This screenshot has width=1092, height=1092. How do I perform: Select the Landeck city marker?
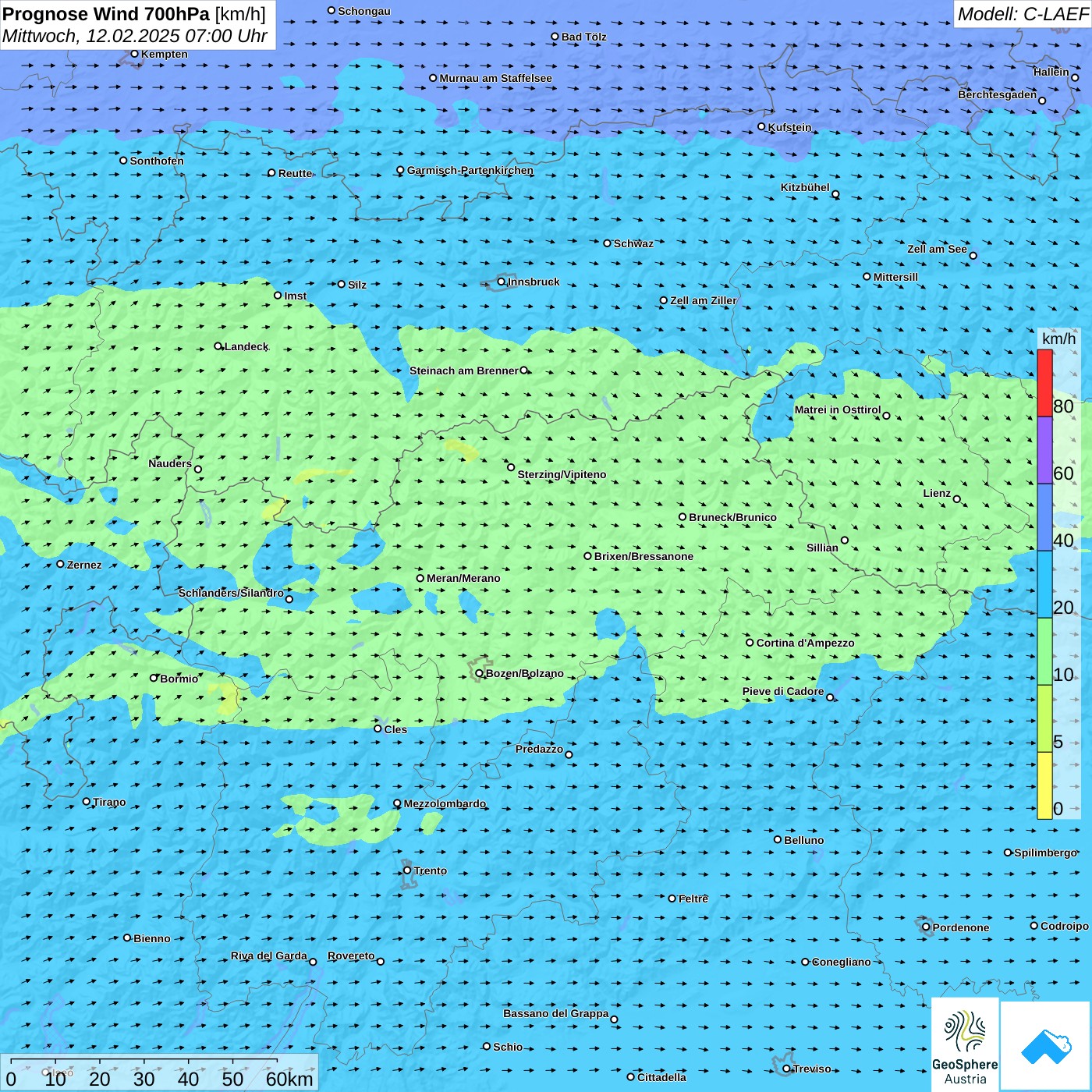218,346
